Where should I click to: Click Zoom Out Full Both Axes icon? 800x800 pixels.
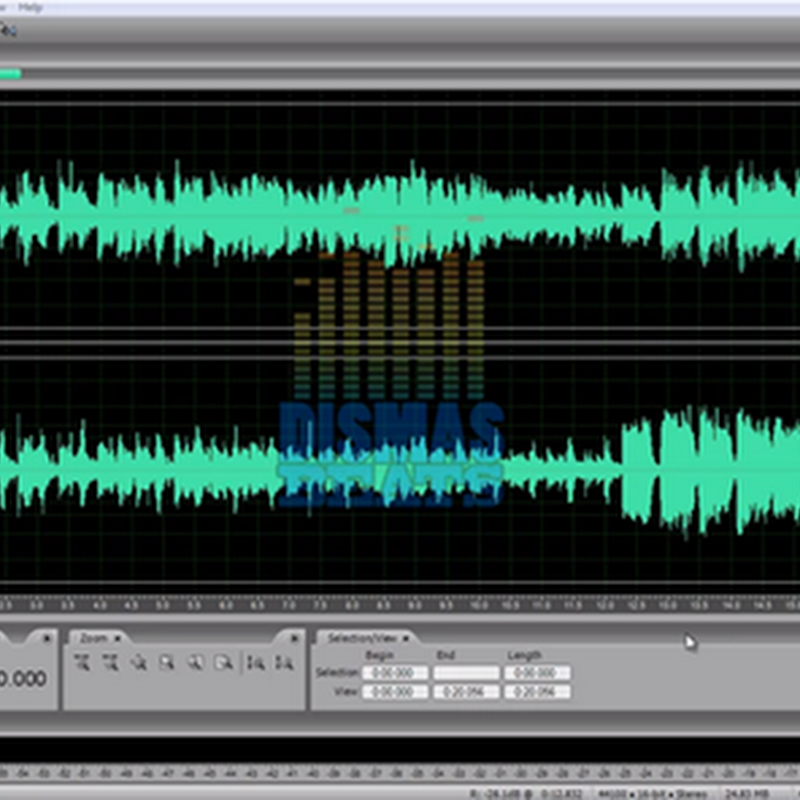pos(139,661)
